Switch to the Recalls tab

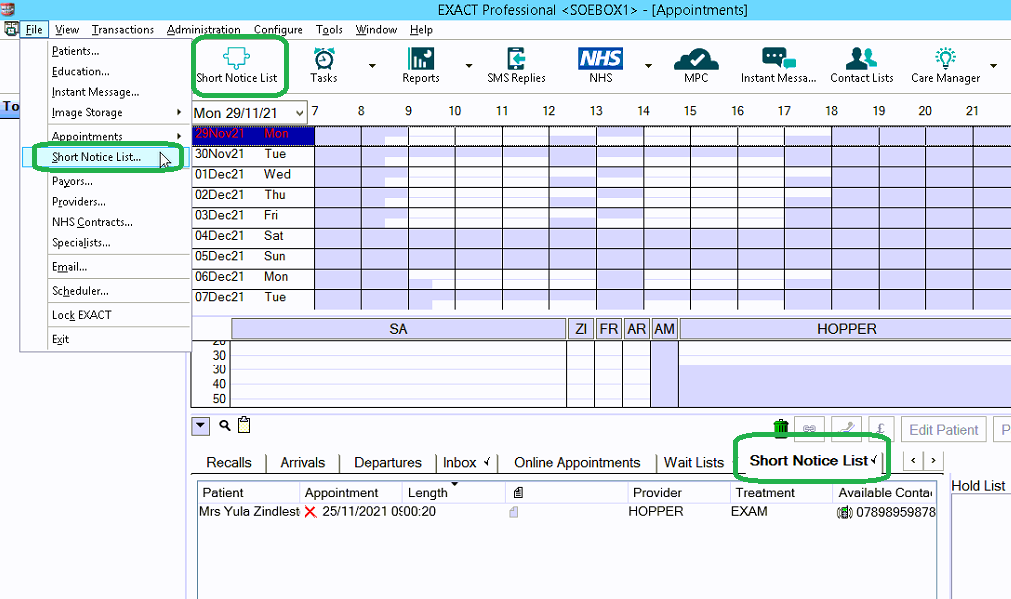point(229,462)
